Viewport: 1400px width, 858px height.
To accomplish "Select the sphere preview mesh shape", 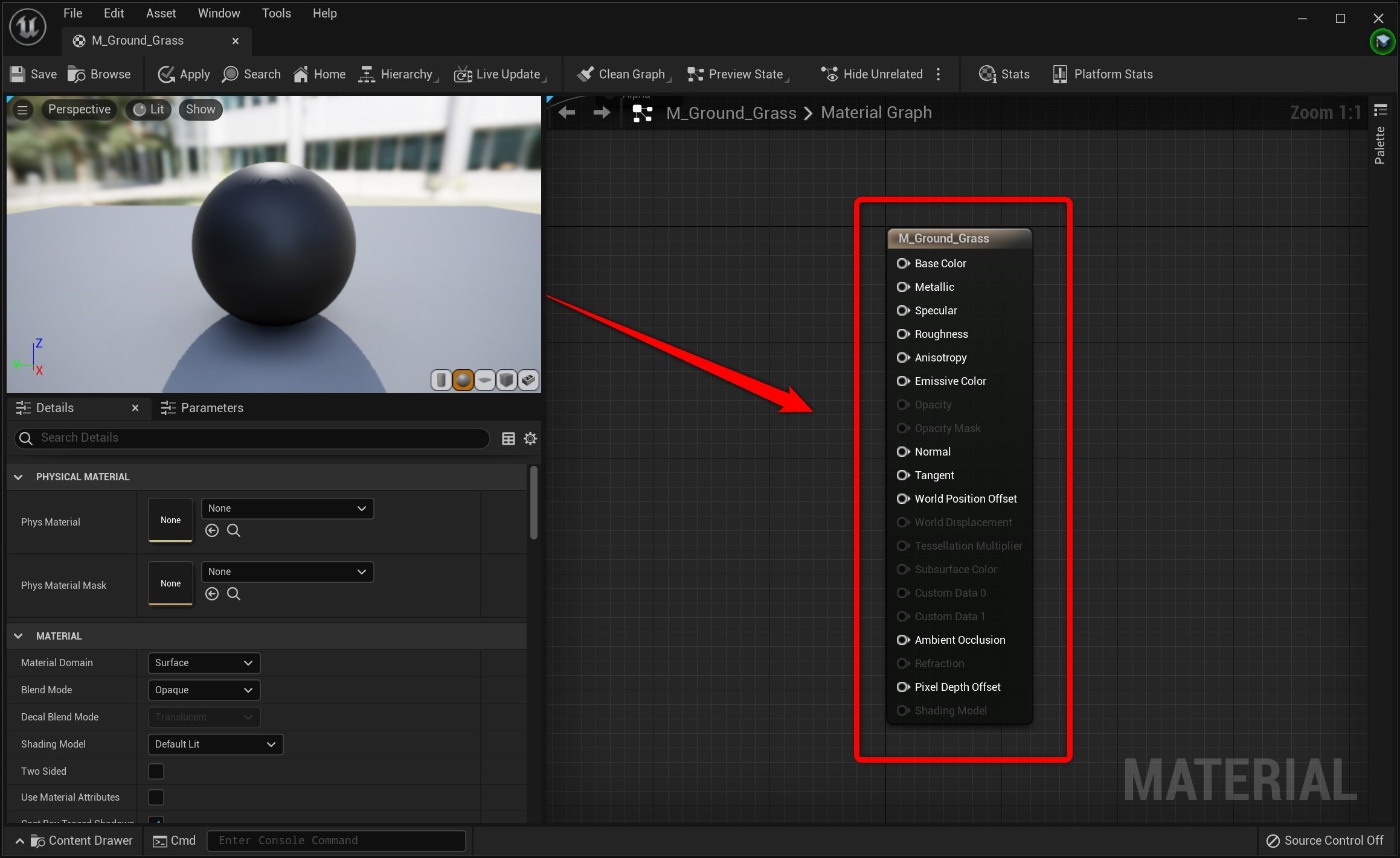I will coord(462,380).
